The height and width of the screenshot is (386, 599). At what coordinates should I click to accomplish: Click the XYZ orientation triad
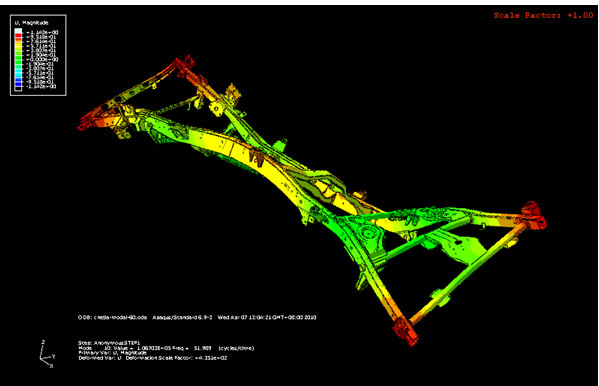[x=47, y=355]
